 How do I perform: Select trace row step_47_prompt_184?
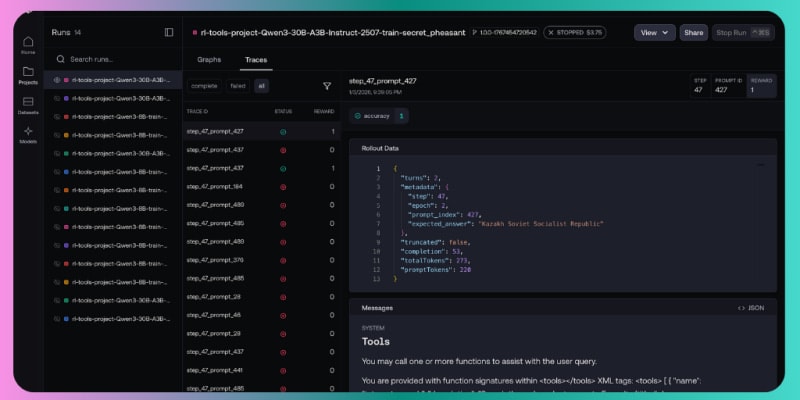(261, 187)
